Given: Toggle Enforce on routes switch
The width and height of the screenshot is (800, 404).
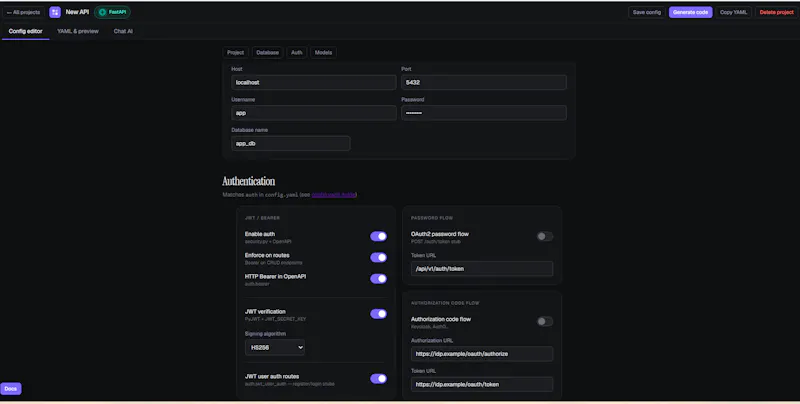Looking at the screenshot, I should pos(378,257).
